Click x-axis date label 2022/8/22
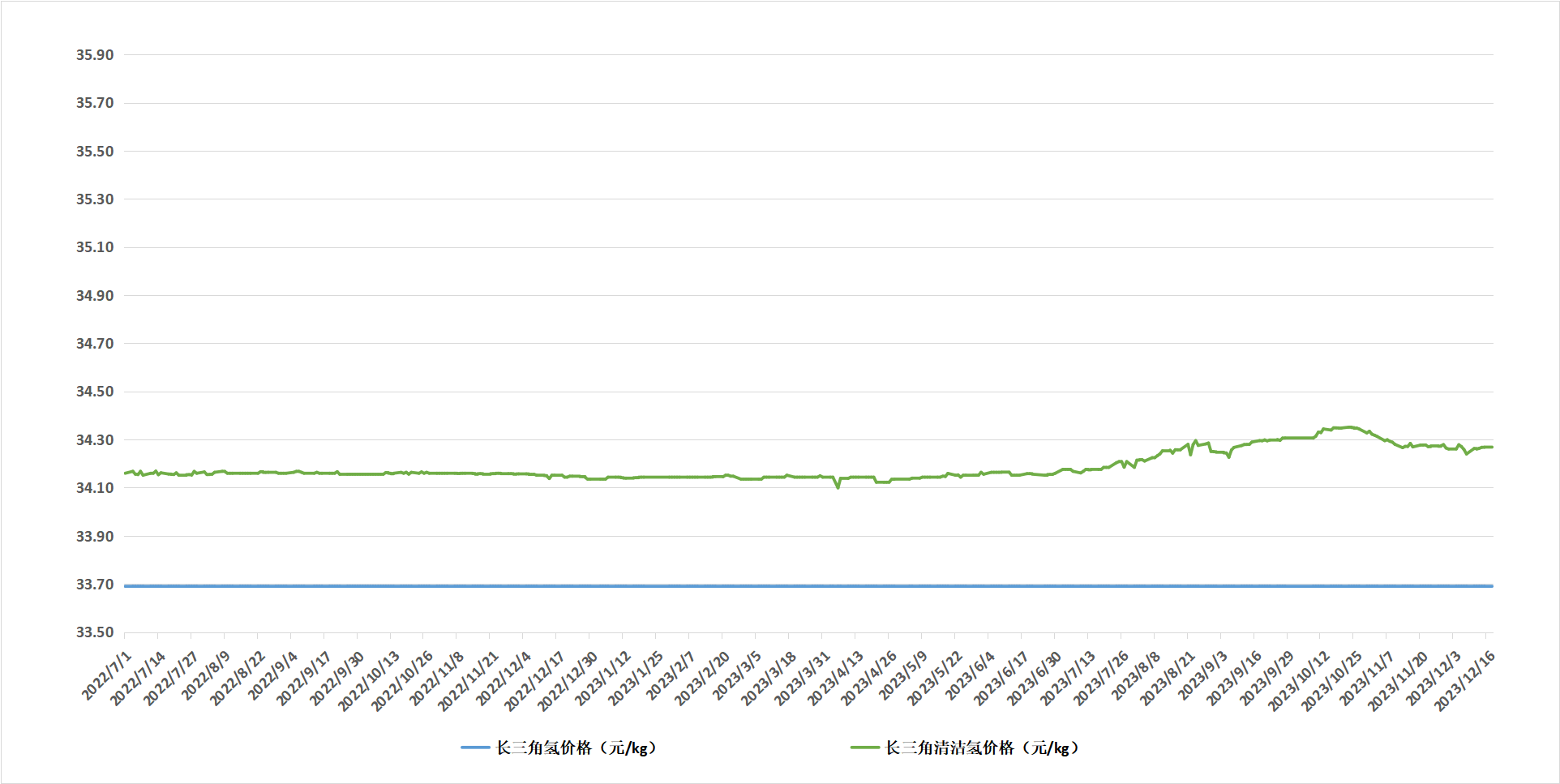 pos(238,677)
